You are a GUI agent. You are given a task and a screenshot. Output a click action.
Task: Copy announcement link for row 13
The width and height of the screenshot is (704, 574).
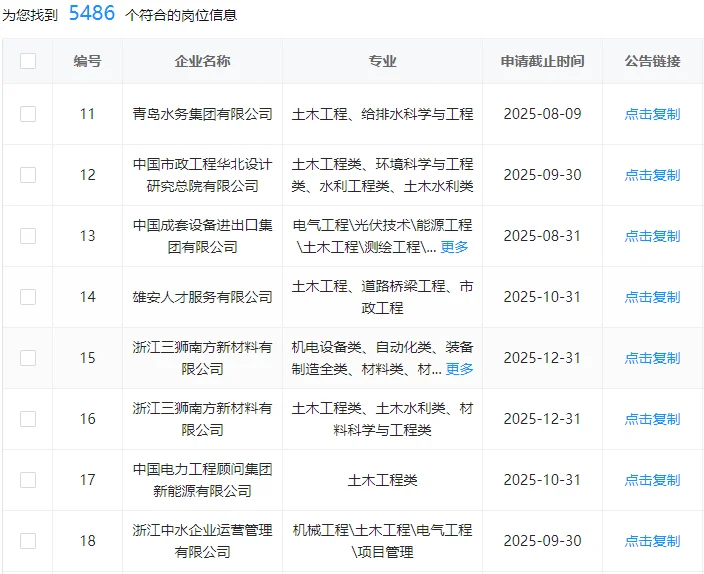tap(652, 236)
